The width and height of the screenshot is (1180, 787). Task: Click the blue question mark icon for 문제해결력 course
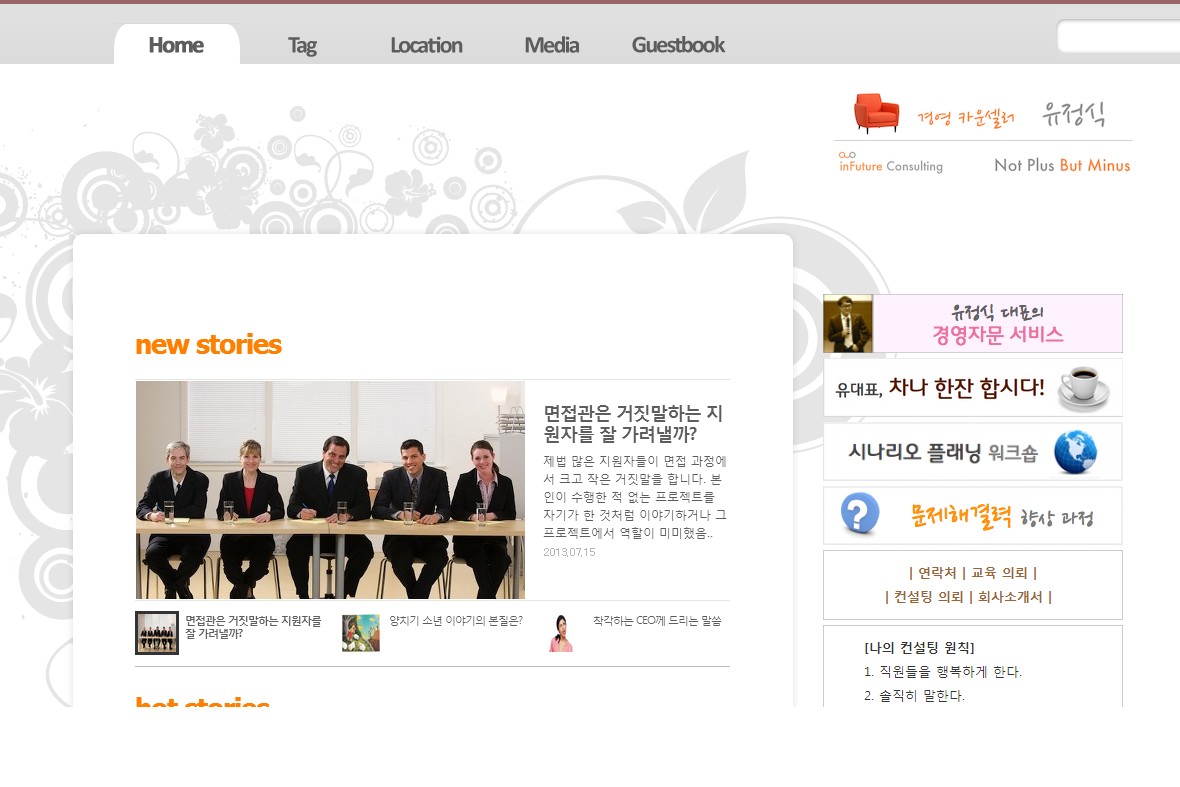pos(860,514)
